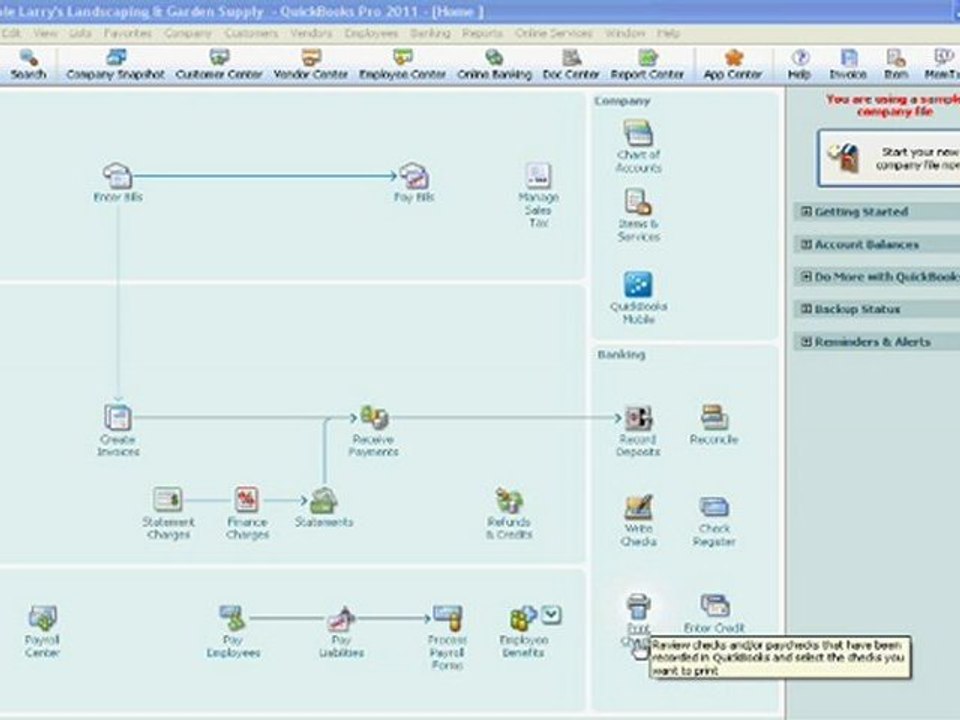Open the Edit menu
The width and height of the screenshot is (960, 720).
click(11, 33)
